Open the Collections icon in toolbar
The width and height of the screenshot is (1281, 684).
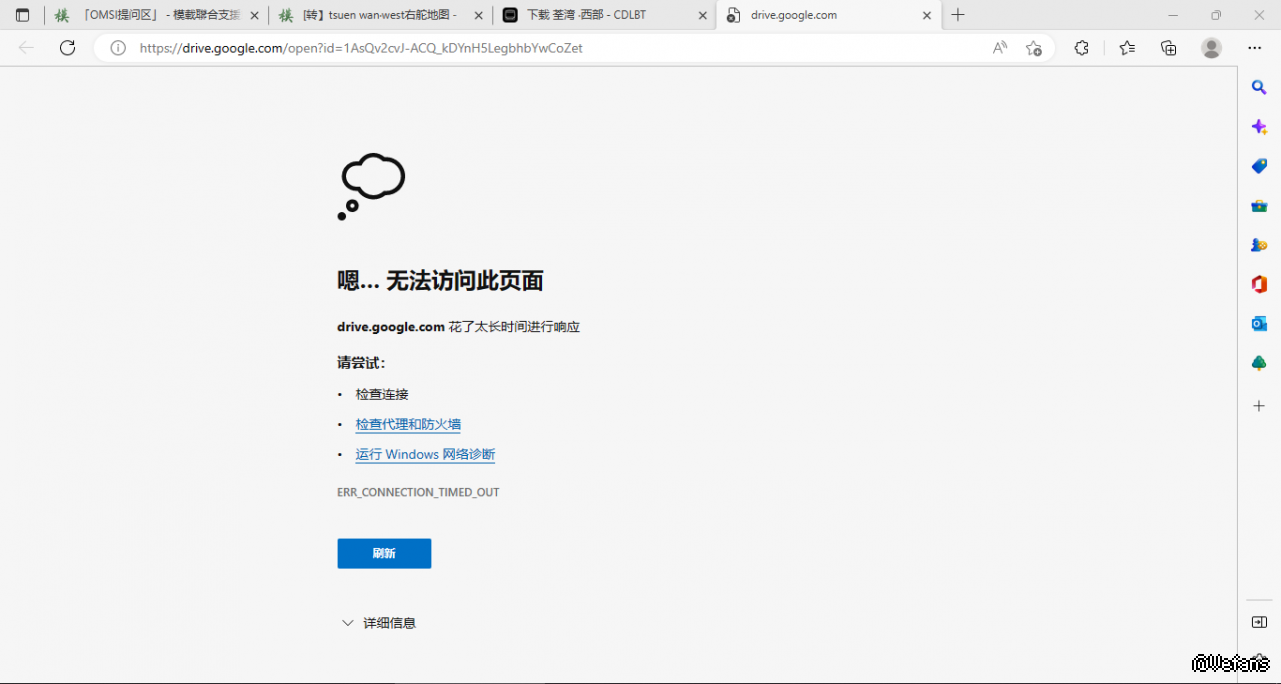click(1169, 48)
